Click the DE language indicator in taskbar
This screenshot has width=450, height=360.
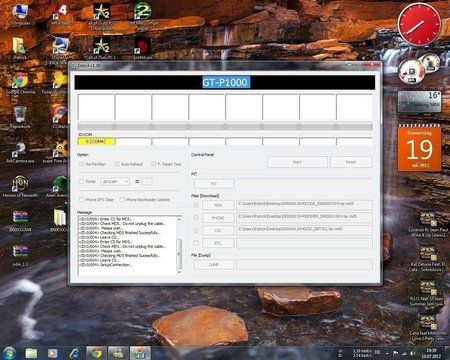378,352
